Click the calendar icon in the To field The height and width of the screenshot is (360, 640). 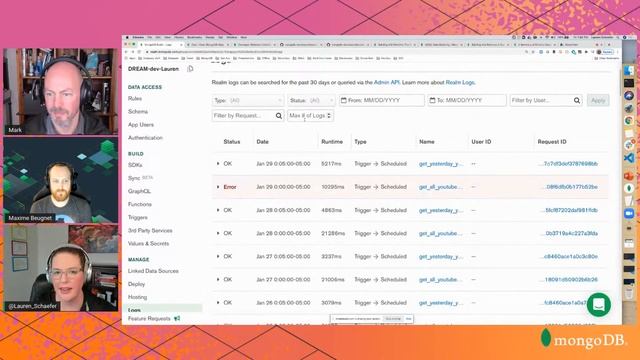pyautogui.click(x=432, y=100)
